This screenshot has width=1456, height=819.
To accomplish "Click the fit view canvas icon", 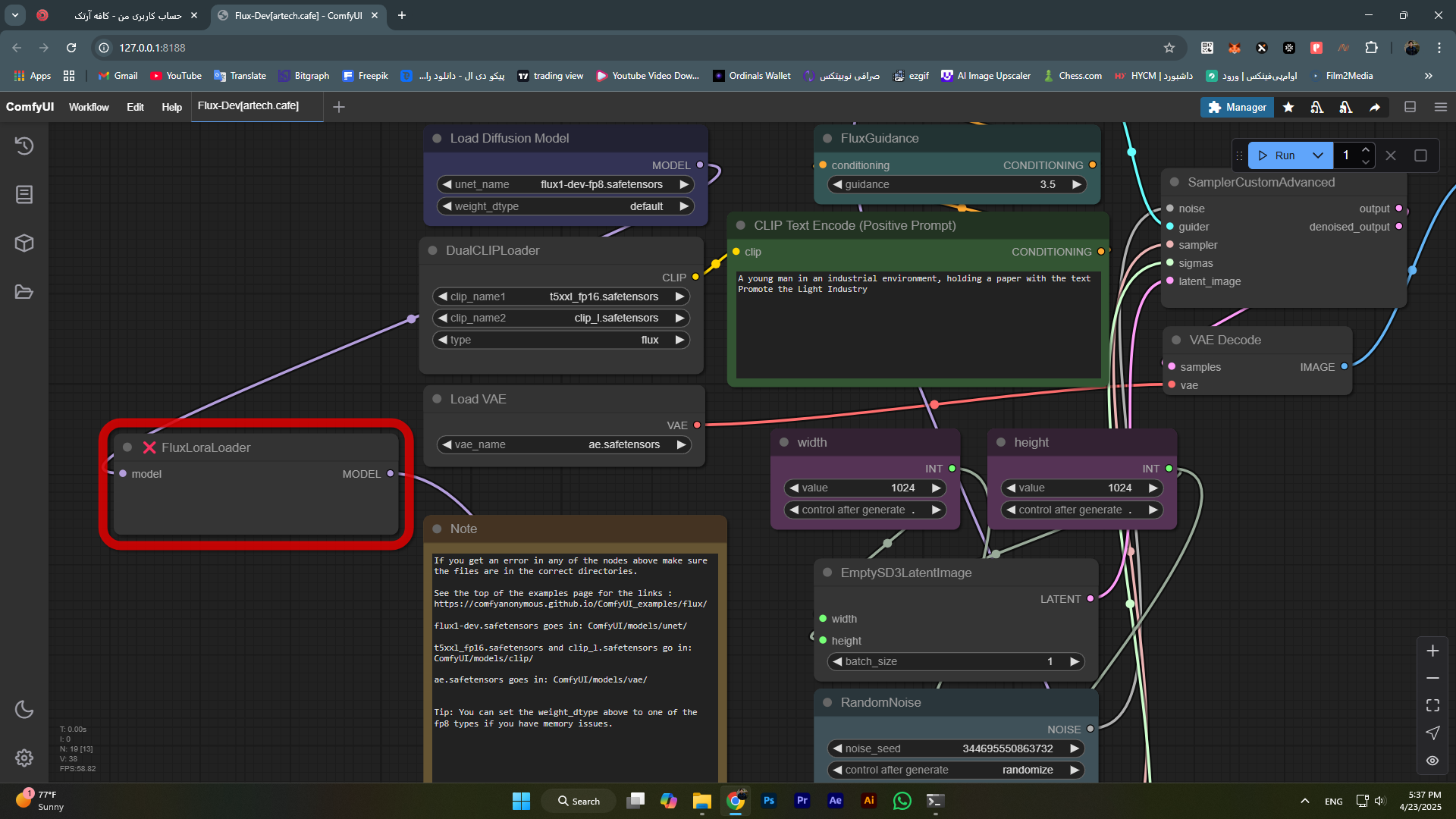I will [x=1432, y=705].
